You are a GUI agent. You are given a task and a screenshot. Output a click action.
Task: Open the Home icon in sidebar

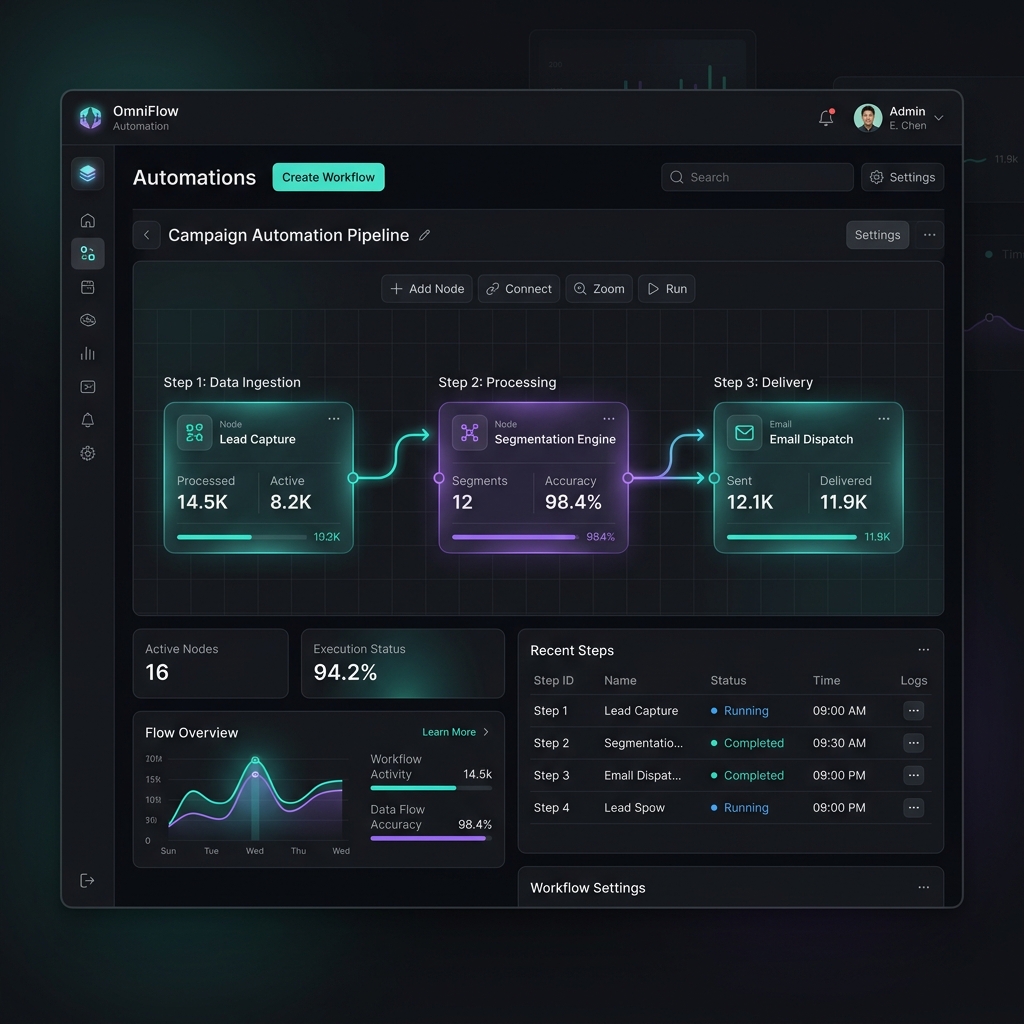pyautogui.click(x=88, y=220)
